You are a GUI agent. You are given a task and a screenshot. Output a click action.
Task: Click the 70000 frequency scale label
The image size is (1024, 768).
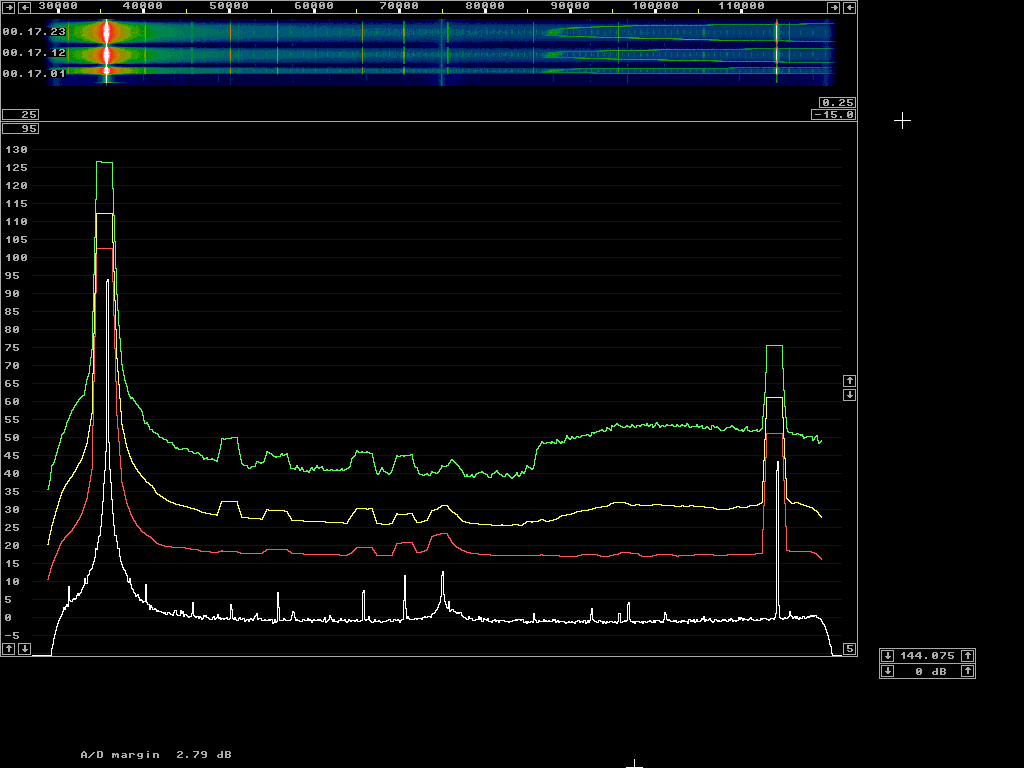pyautogui.click(x=399, y=6)
